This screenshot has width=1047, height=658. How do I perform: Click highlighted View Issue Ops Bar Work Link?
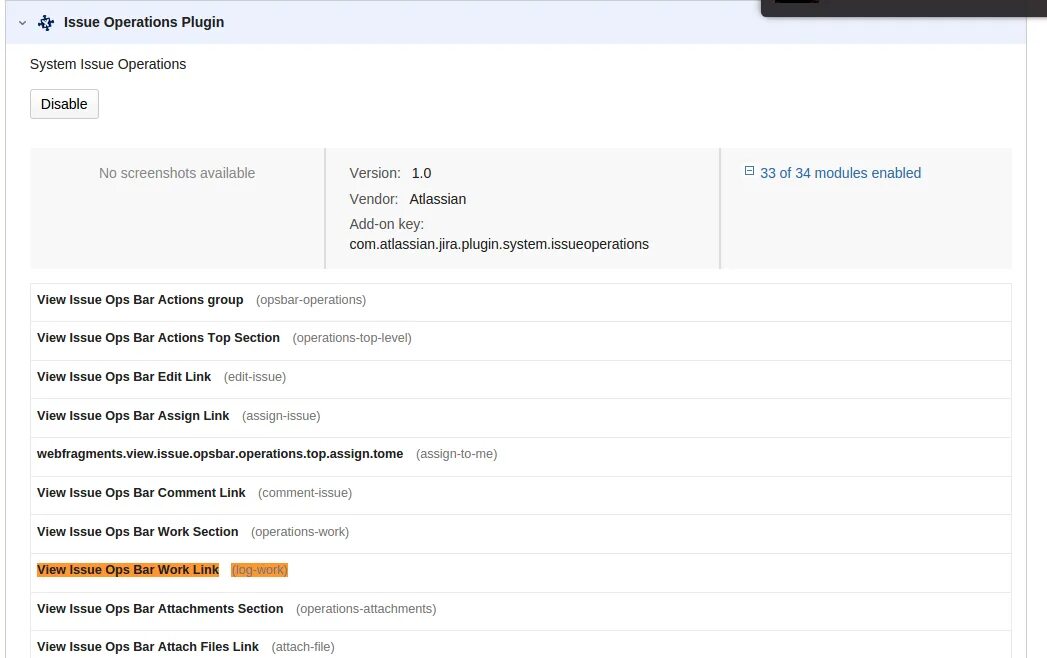tap(128, 570)
